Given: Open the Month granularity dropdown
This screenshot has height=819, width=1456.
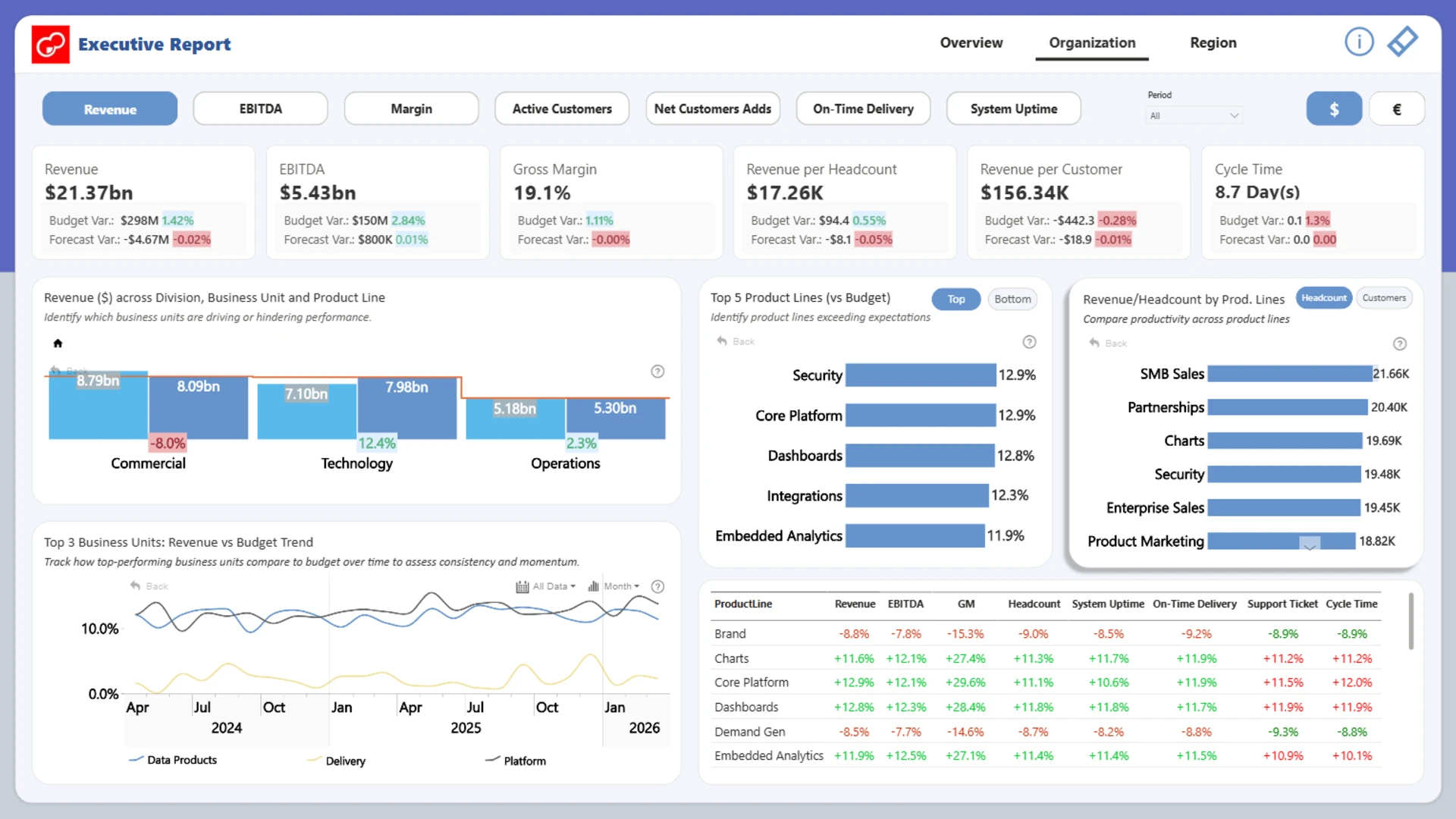Looking at the screenshot, I should point(622,586).
